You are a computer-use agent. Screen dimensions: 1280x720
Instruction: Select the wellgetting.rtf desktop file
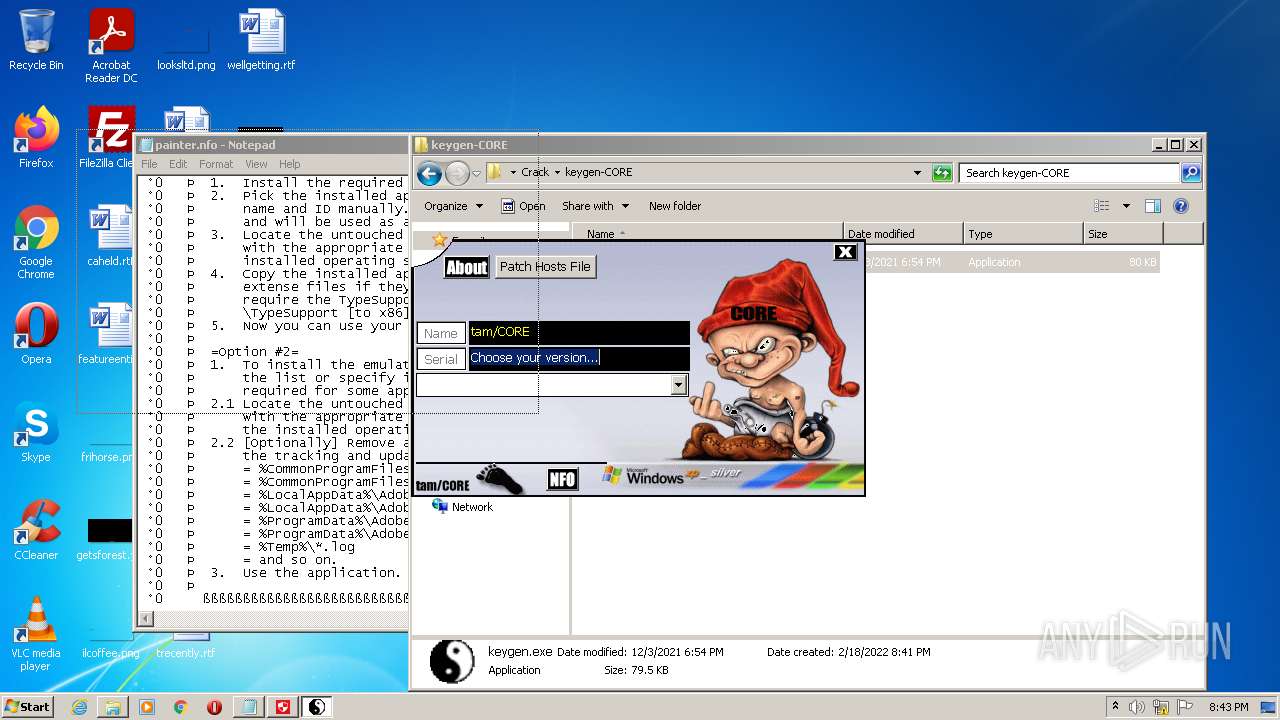tap(261, 40)
